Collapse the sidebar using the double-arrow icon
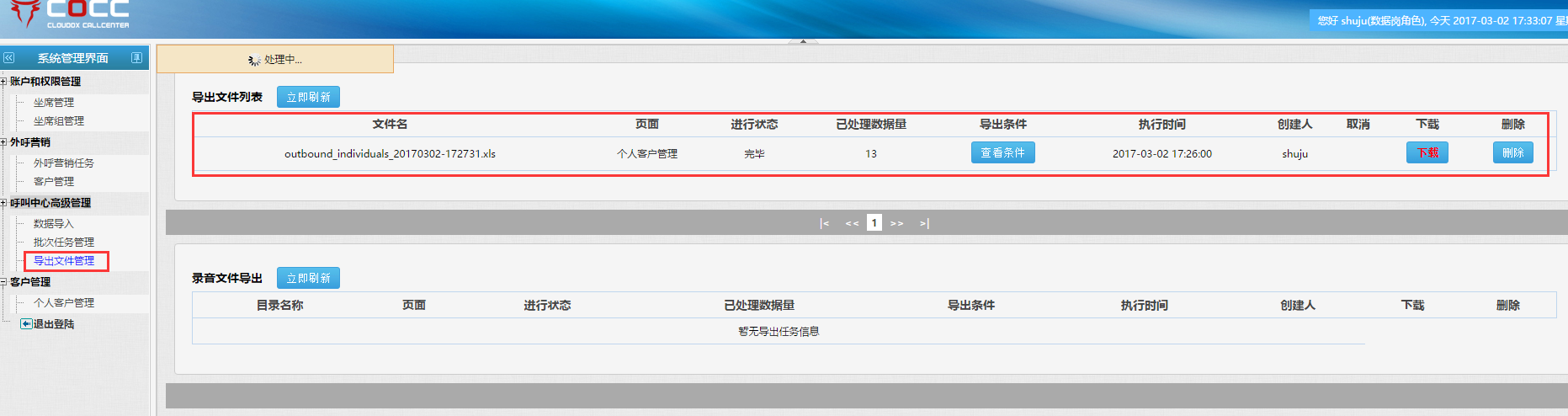 coord(9,58)
